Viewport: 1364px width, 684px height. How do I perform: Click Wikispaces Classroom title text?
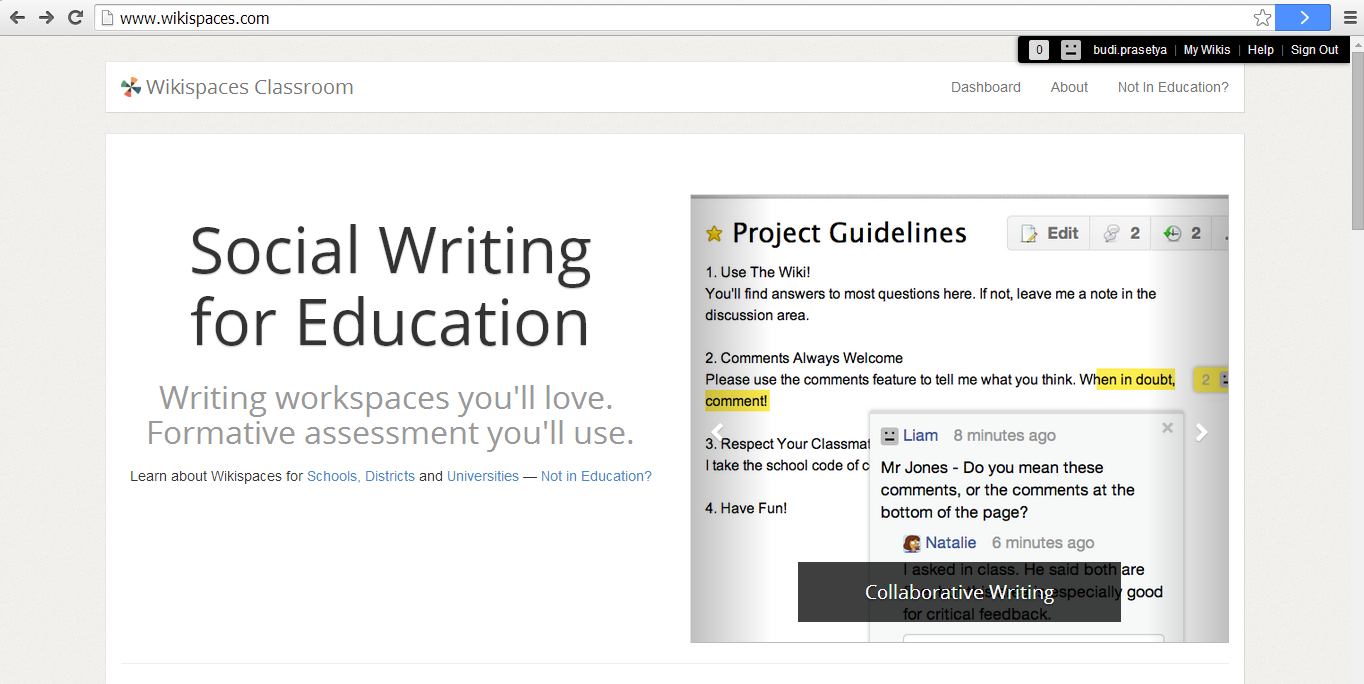click(x=250, y=87)
